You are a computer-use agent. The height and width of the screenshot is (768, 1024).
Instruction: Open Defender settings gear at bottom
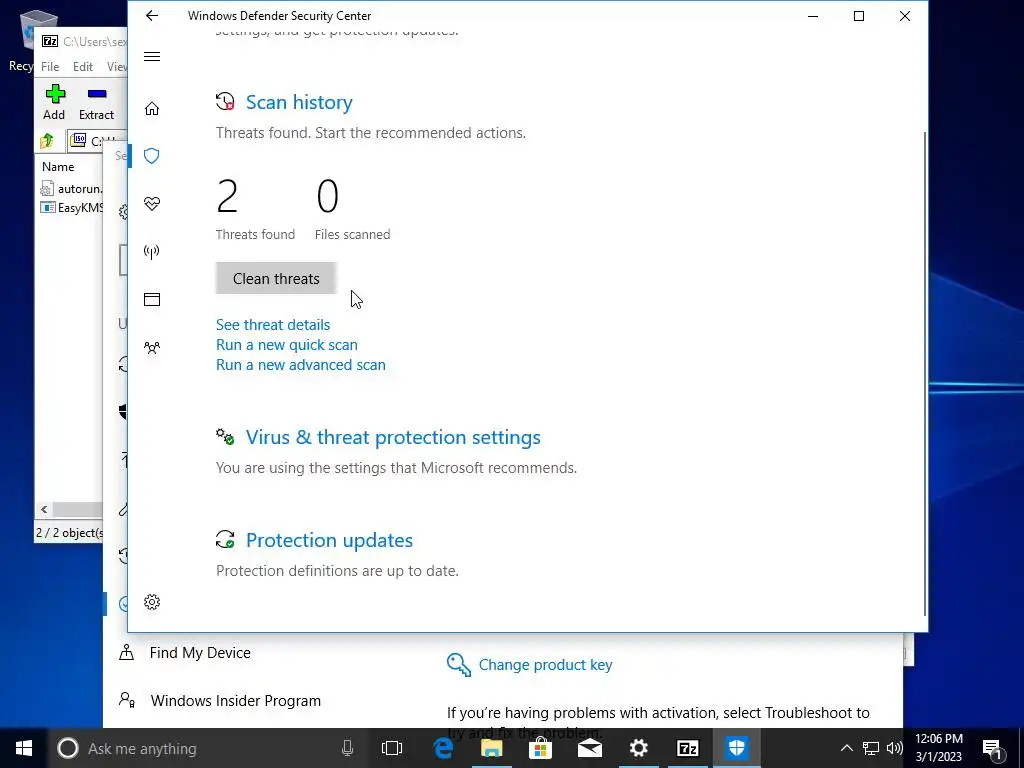coord(152,601)
